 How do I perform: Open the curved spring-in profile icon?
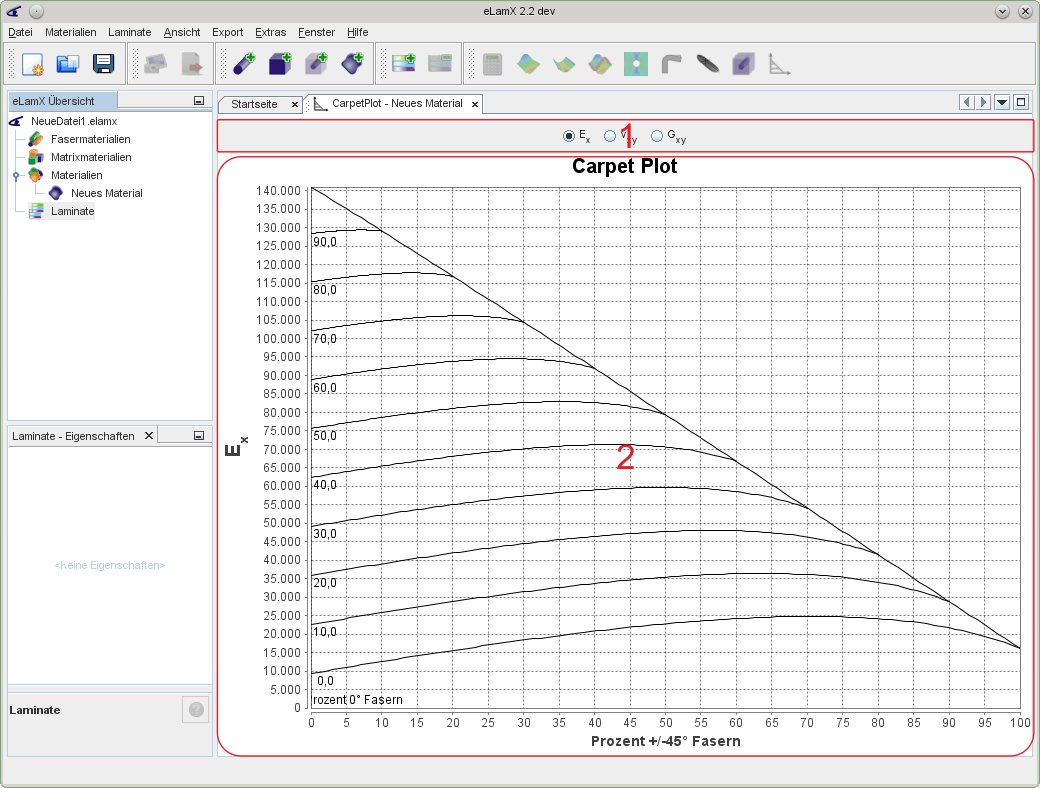(672, 64)
